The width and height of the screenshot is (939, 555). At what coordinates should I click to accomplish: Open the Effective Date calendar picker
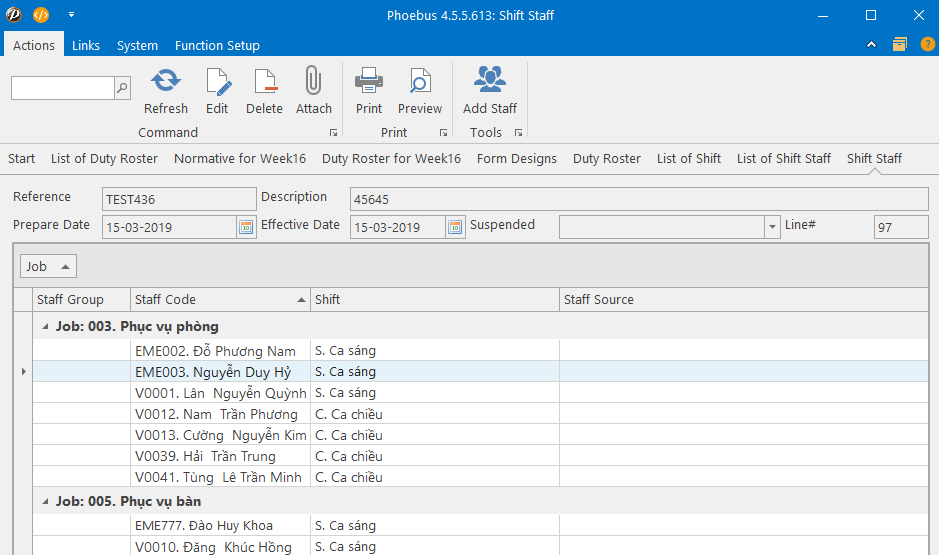click(455, 228)
